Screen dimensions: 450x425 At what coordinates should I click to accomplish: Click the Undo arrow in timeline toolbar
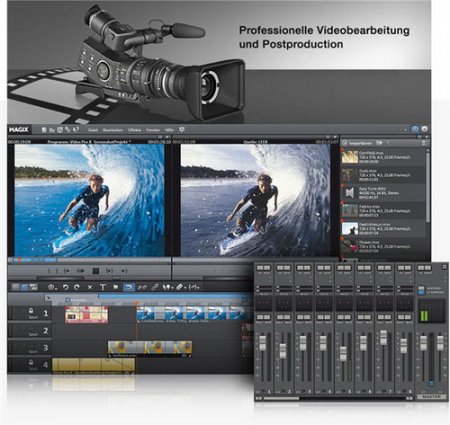(x=65, y=287)
